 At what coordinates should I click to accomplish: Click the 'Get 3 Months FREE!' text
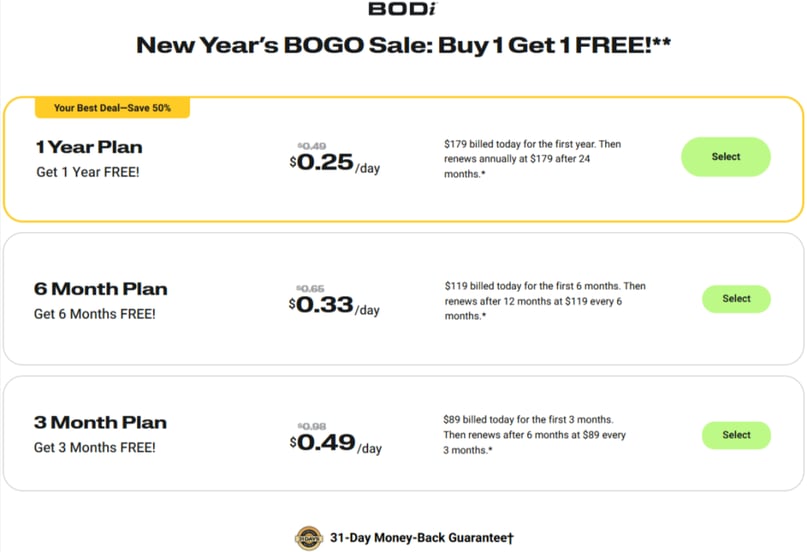(x=95, y=448)
